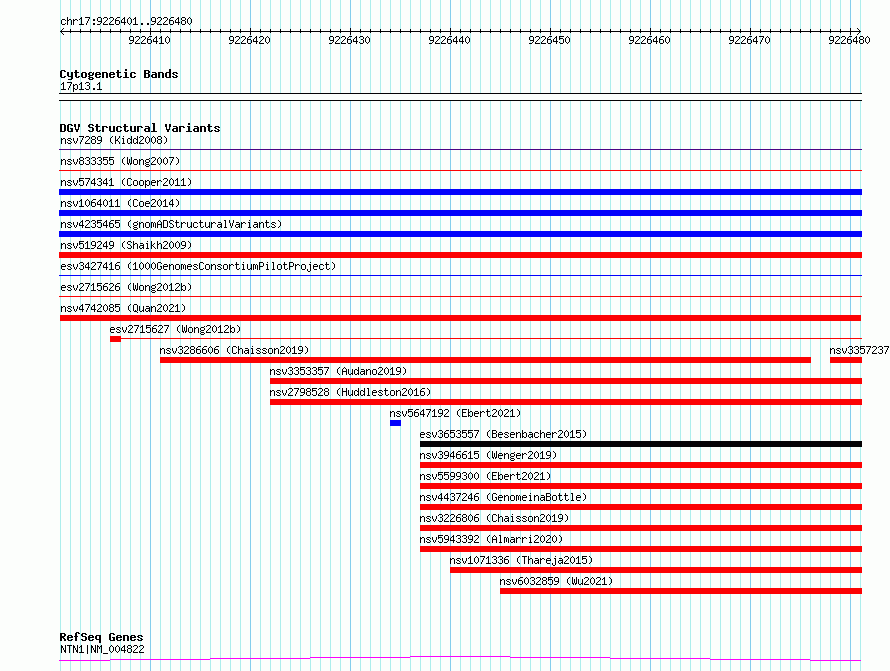Click ruler position 9226460
The image size is (890, 671).
click(x=649, y=40)
